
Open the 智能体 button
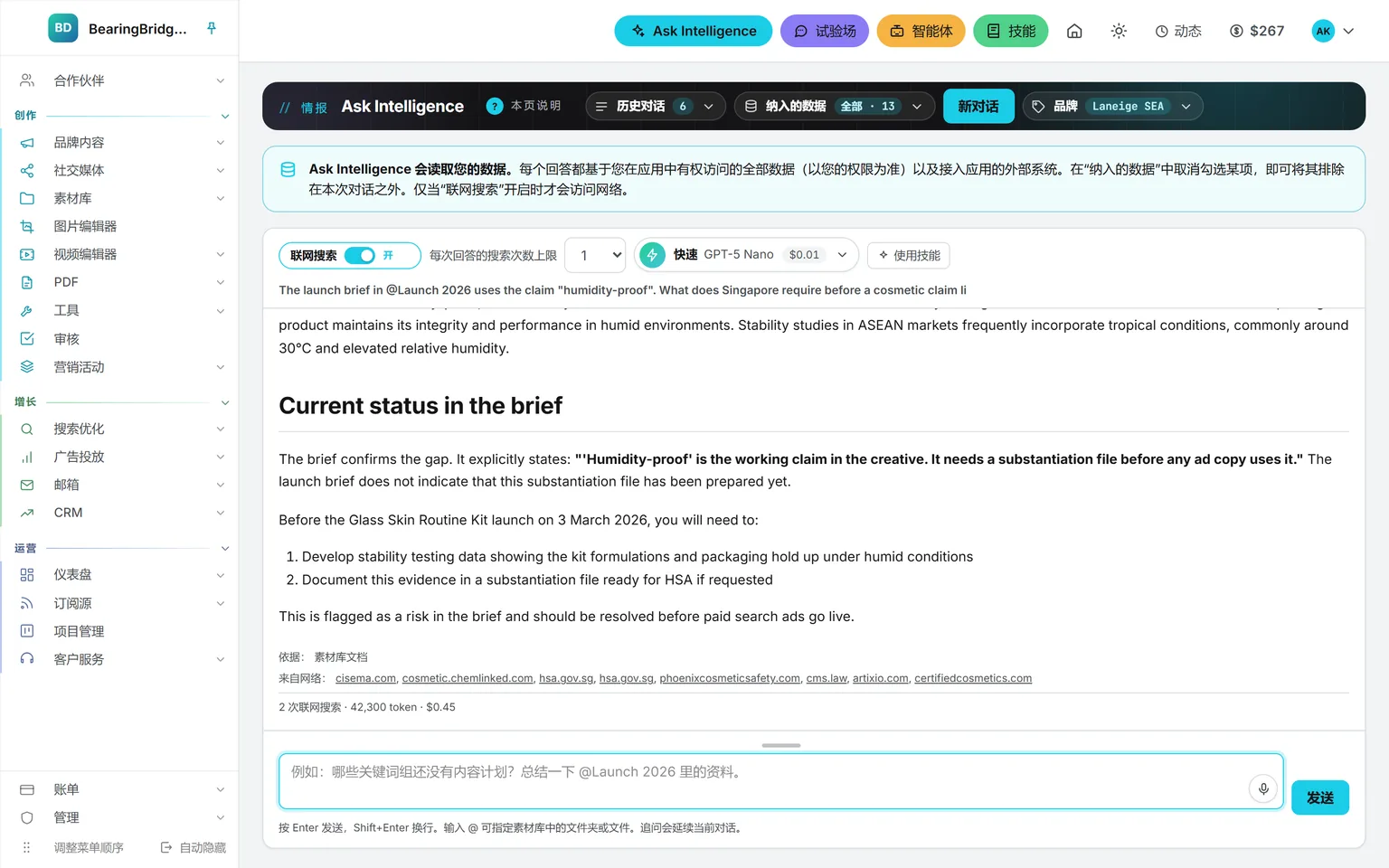921,31
